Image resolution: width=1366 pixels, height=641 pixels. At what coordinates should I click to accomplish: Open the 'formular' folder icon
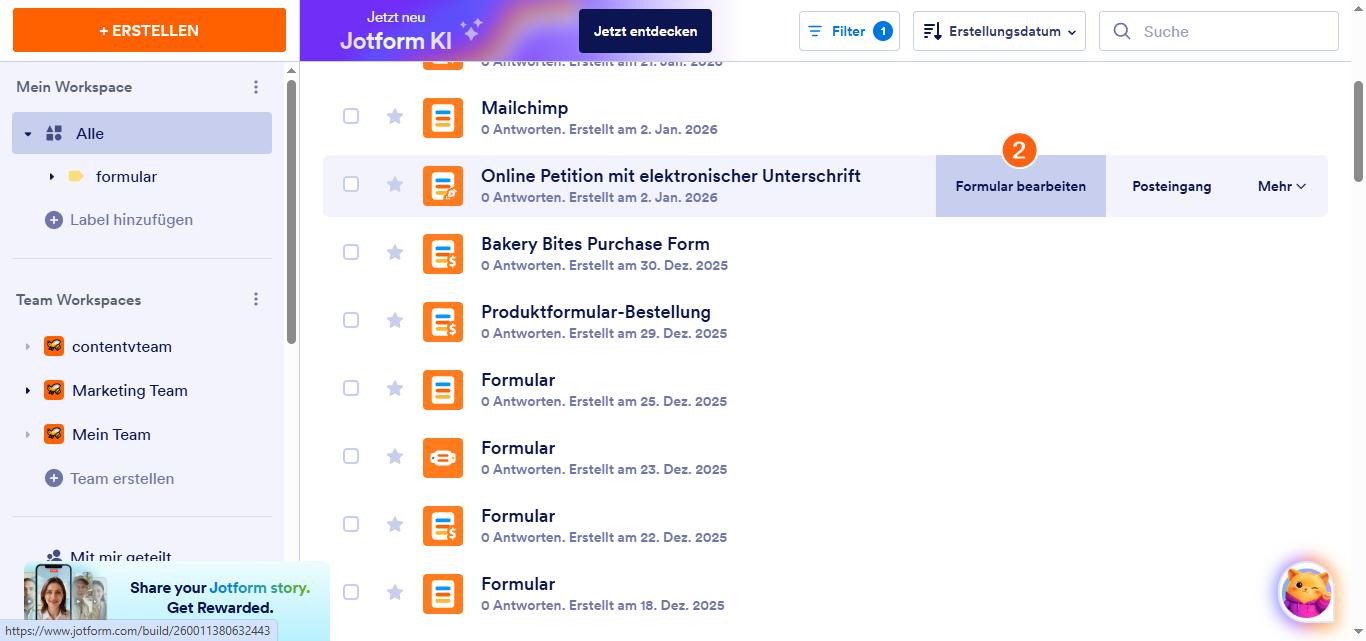tap(76, 176)
